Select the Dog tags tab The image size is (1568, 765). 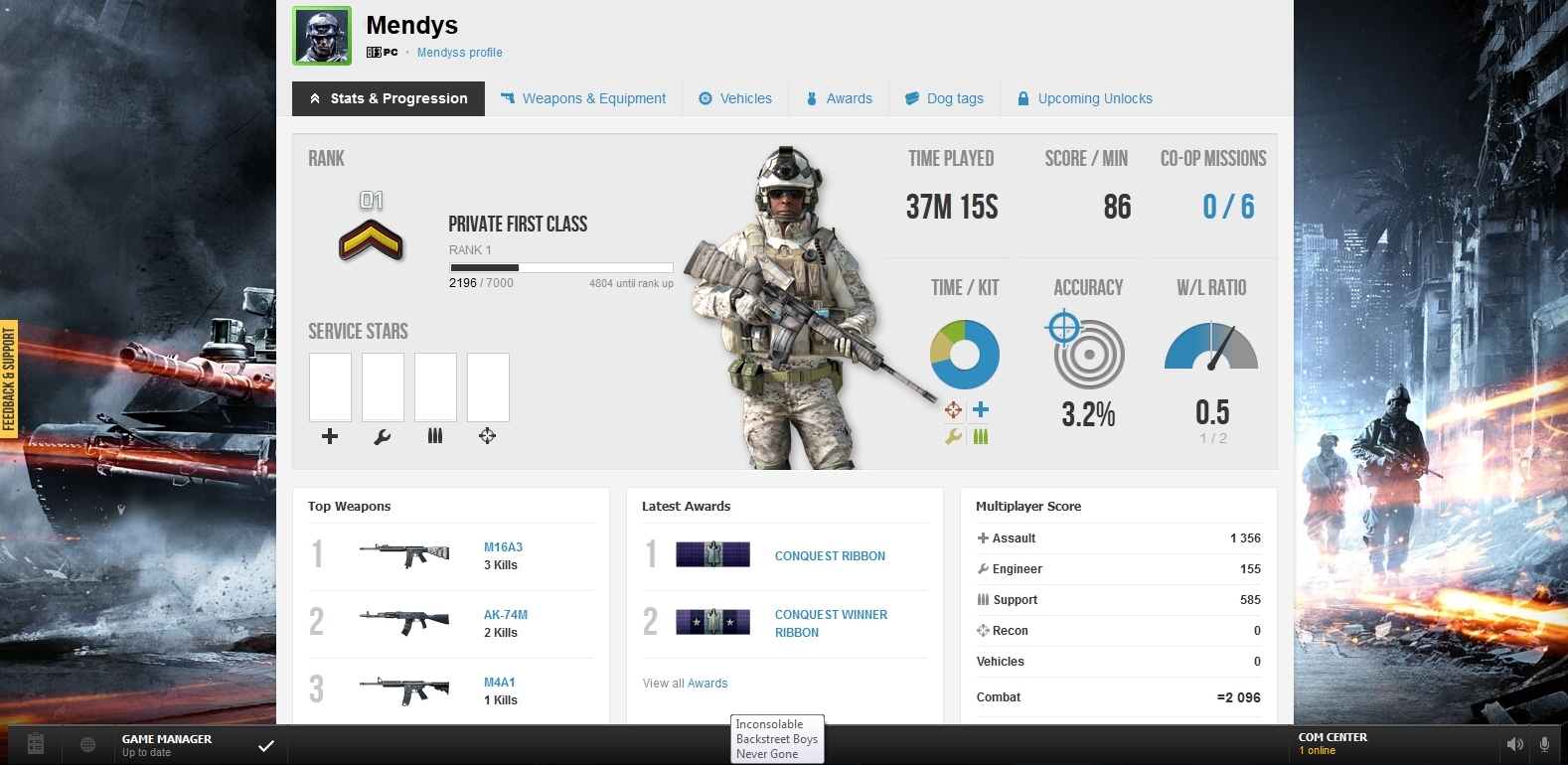coord(944,98)
